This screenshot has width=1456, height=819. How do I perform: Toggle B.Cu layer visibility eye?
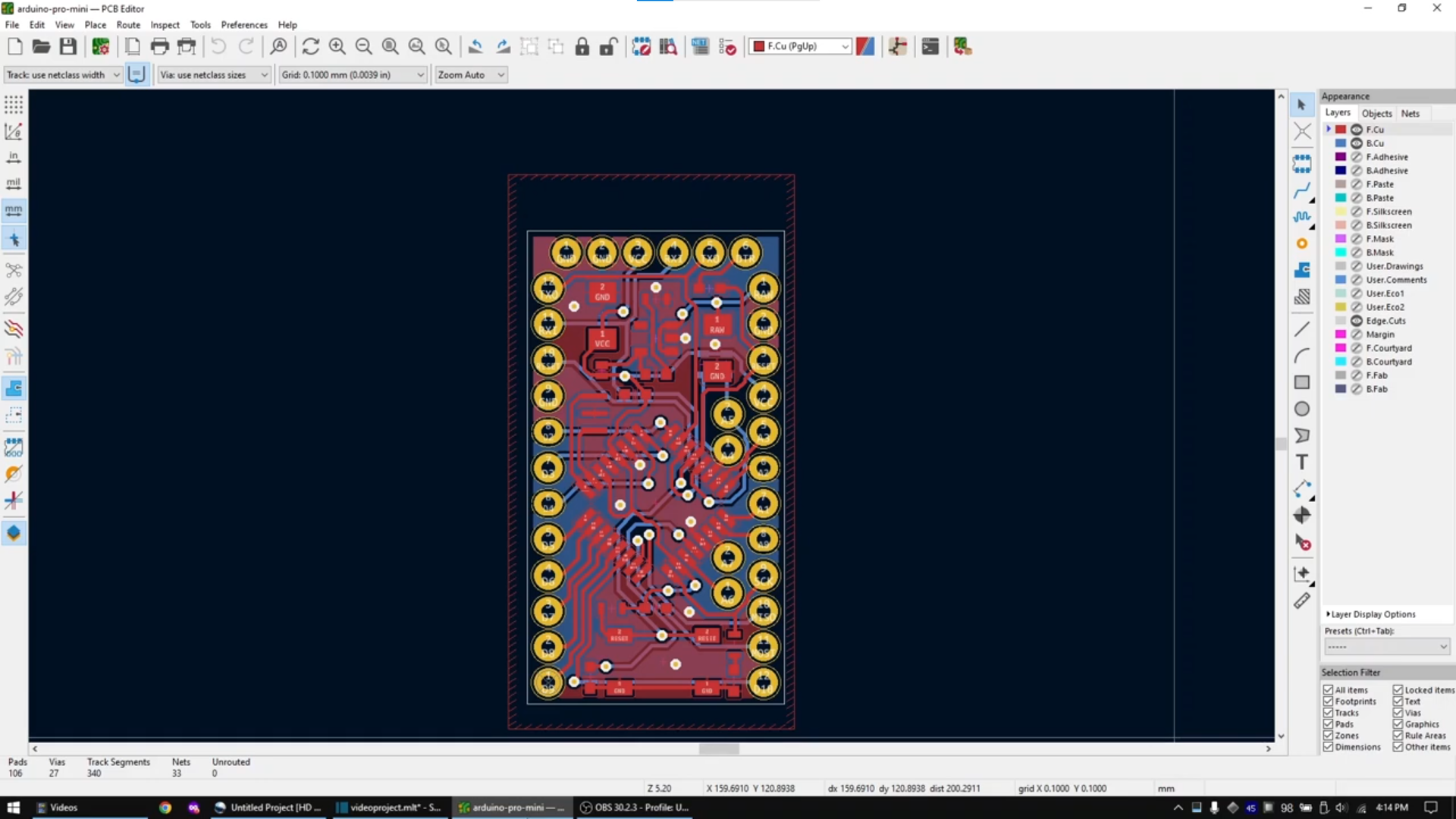click(x=1357, y=143)
